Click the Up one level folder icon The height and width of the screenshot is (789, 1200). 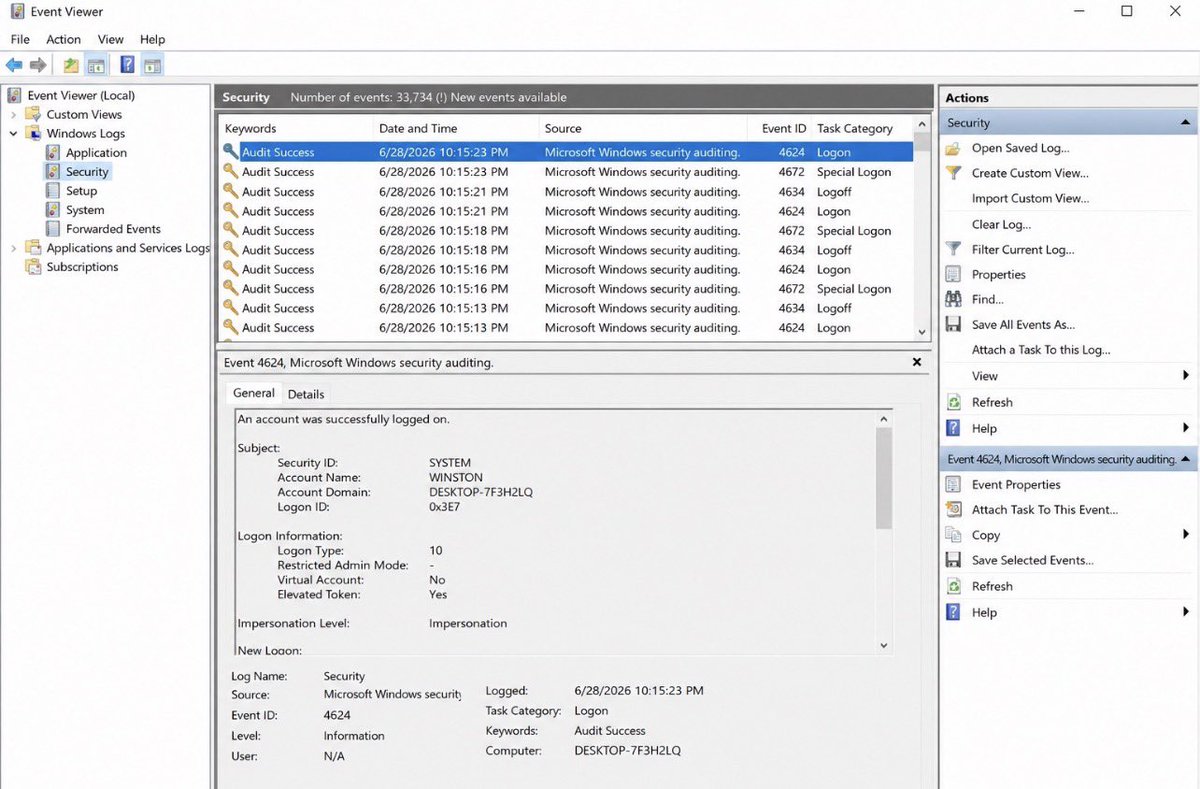(71, 66)
